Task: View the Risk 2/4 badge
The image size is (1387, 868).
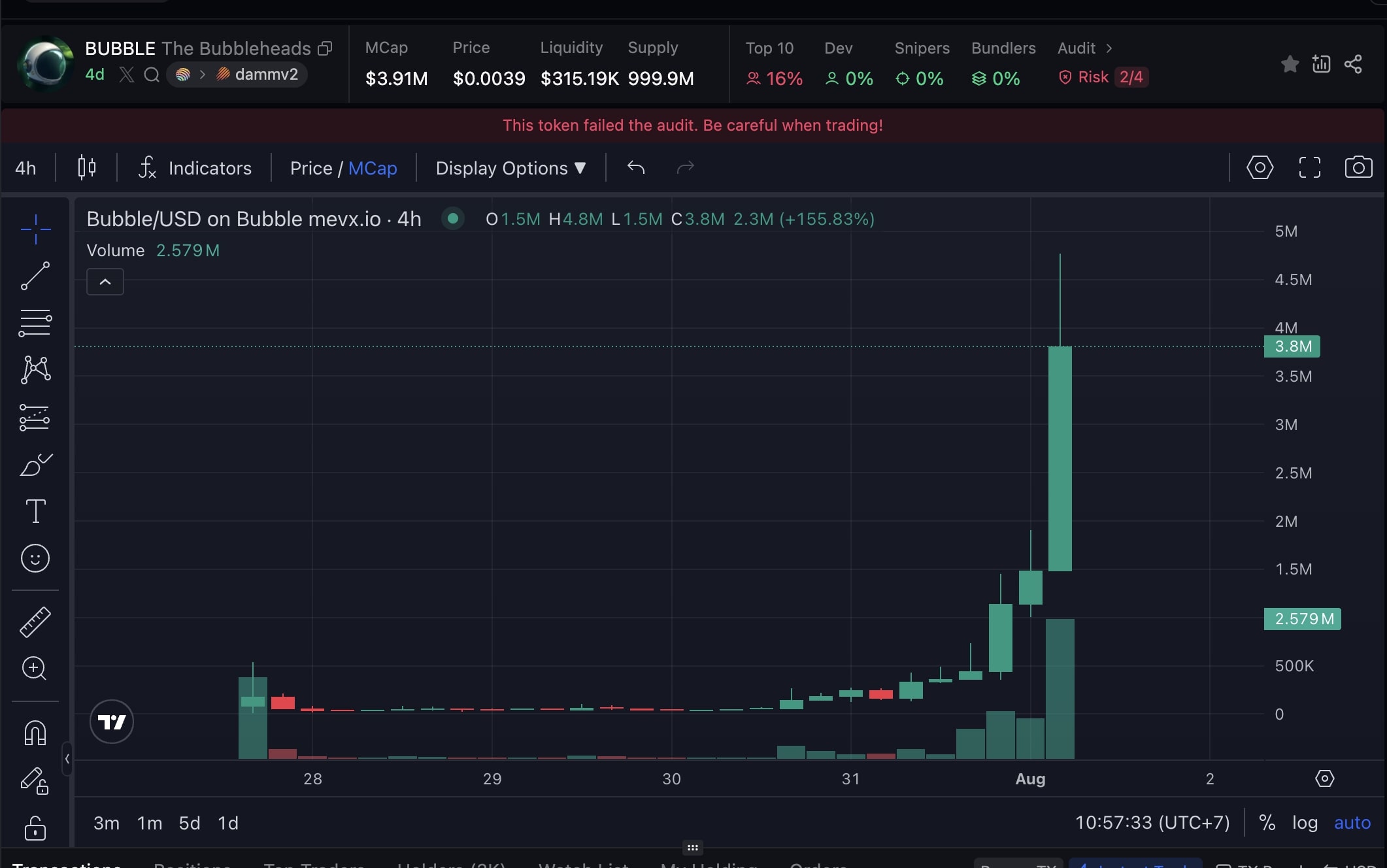Action: click(x=1103, y=77)
